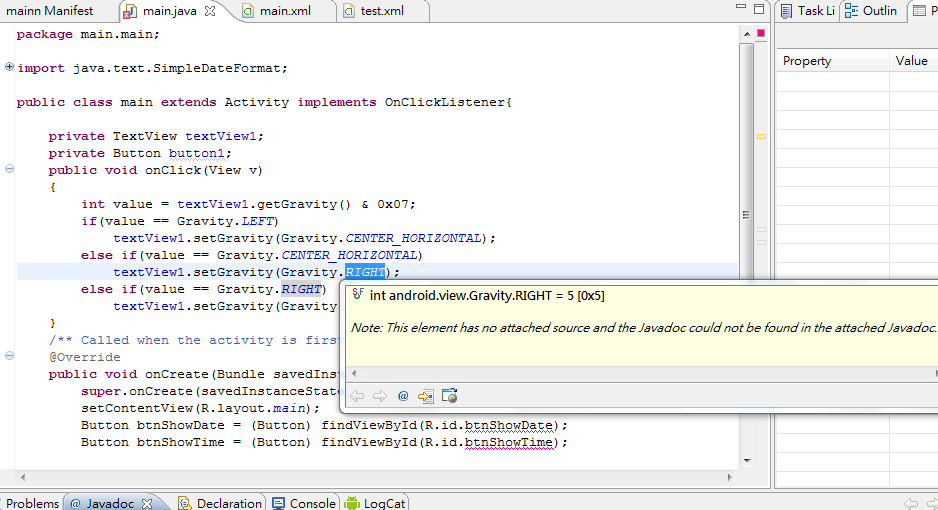938x510 pixels.
Task: Open attached Javadoc in a browser icon
Action: [449, 396]
